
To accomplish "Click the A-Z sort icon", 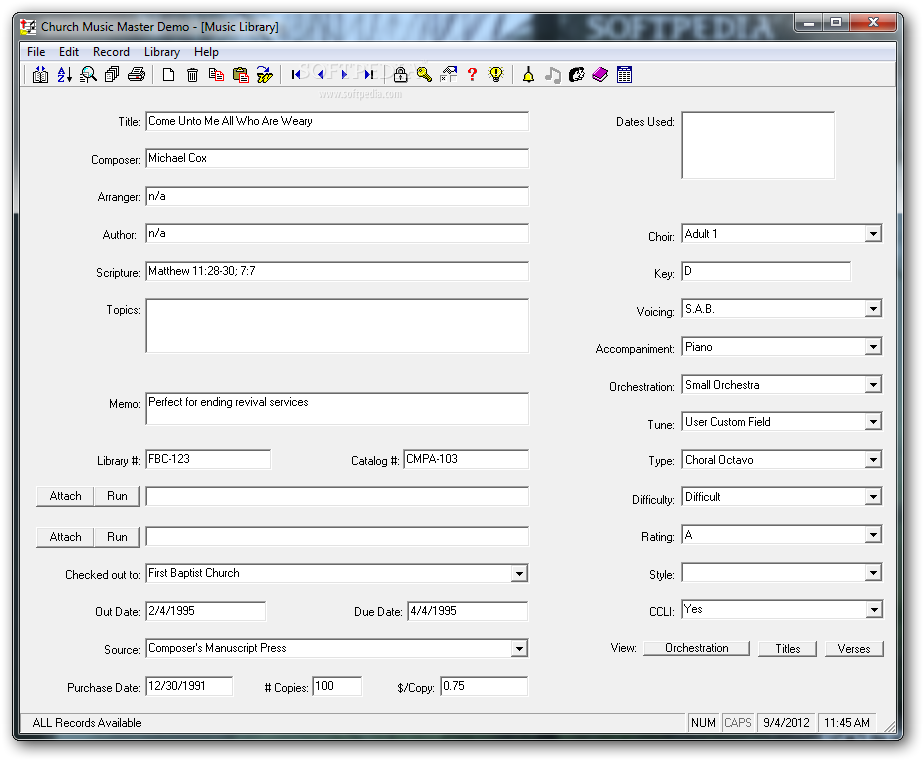I will 64,75.
